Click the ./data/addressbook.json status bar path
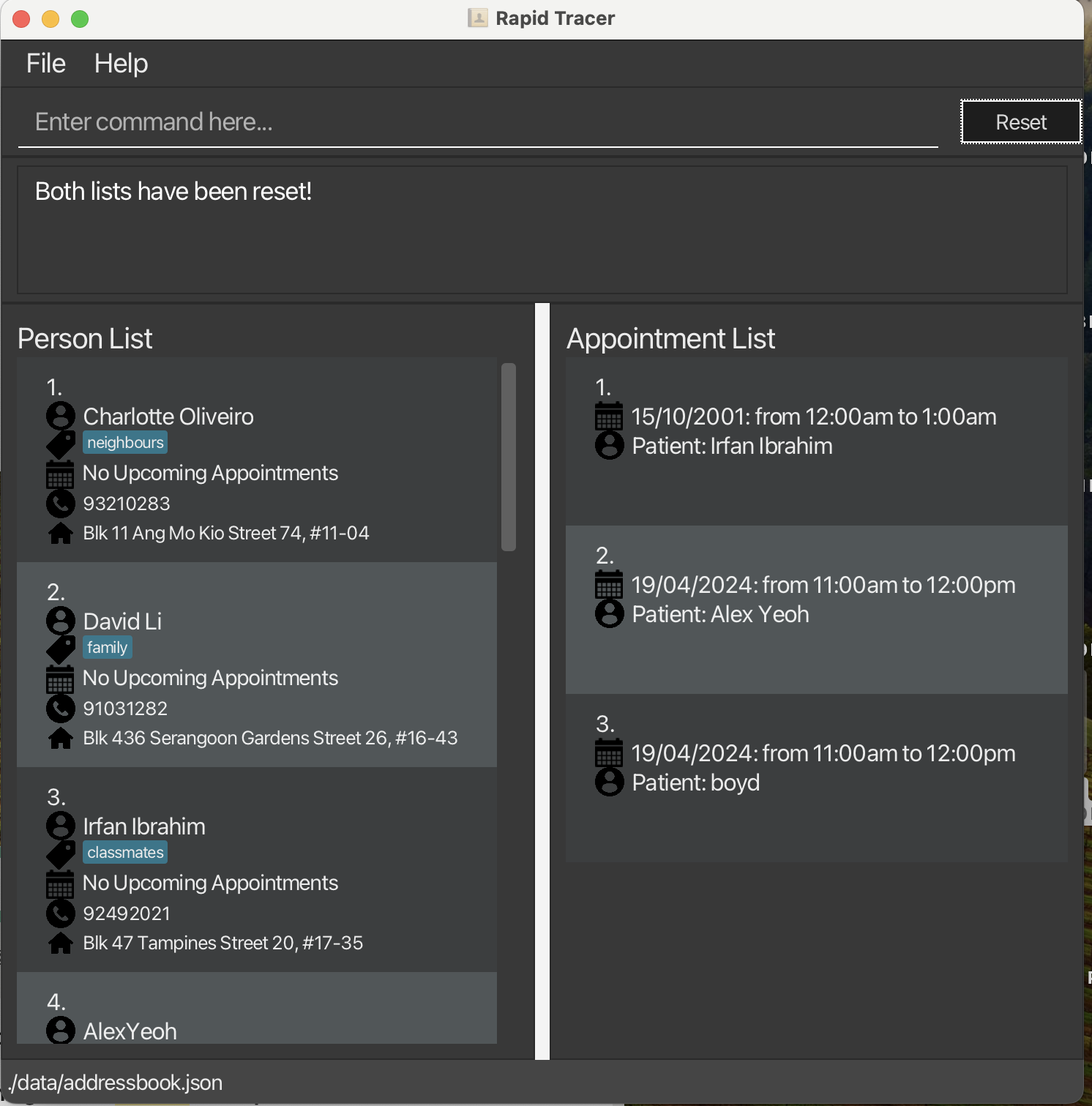Image resolution: width=1092 pixels, height=1106 pixels. point(116,1083)
